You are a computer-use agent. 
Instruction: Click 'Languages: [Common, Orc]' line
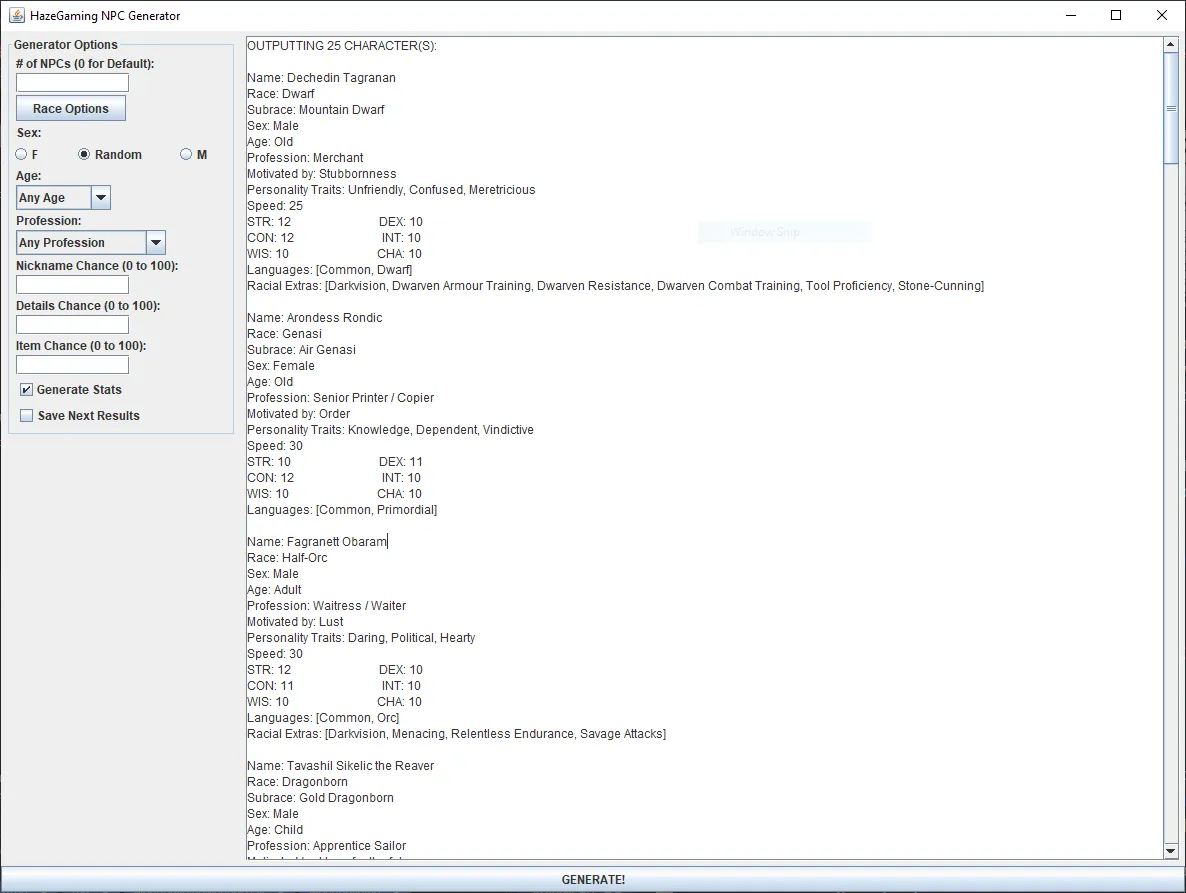tap(323, 718)
